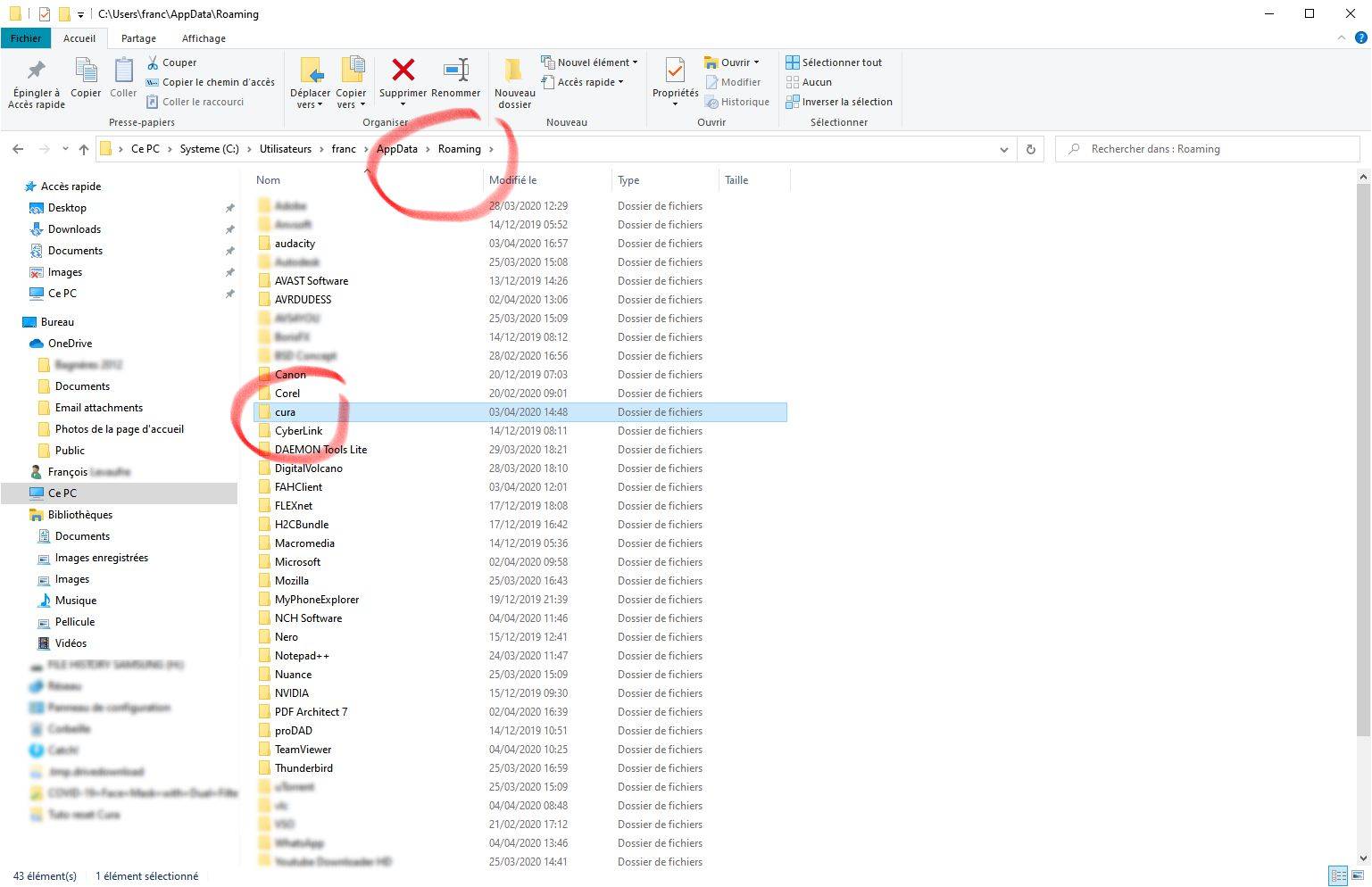
Task: Go up one level with up arrow
Action: [x=84, y=149]
